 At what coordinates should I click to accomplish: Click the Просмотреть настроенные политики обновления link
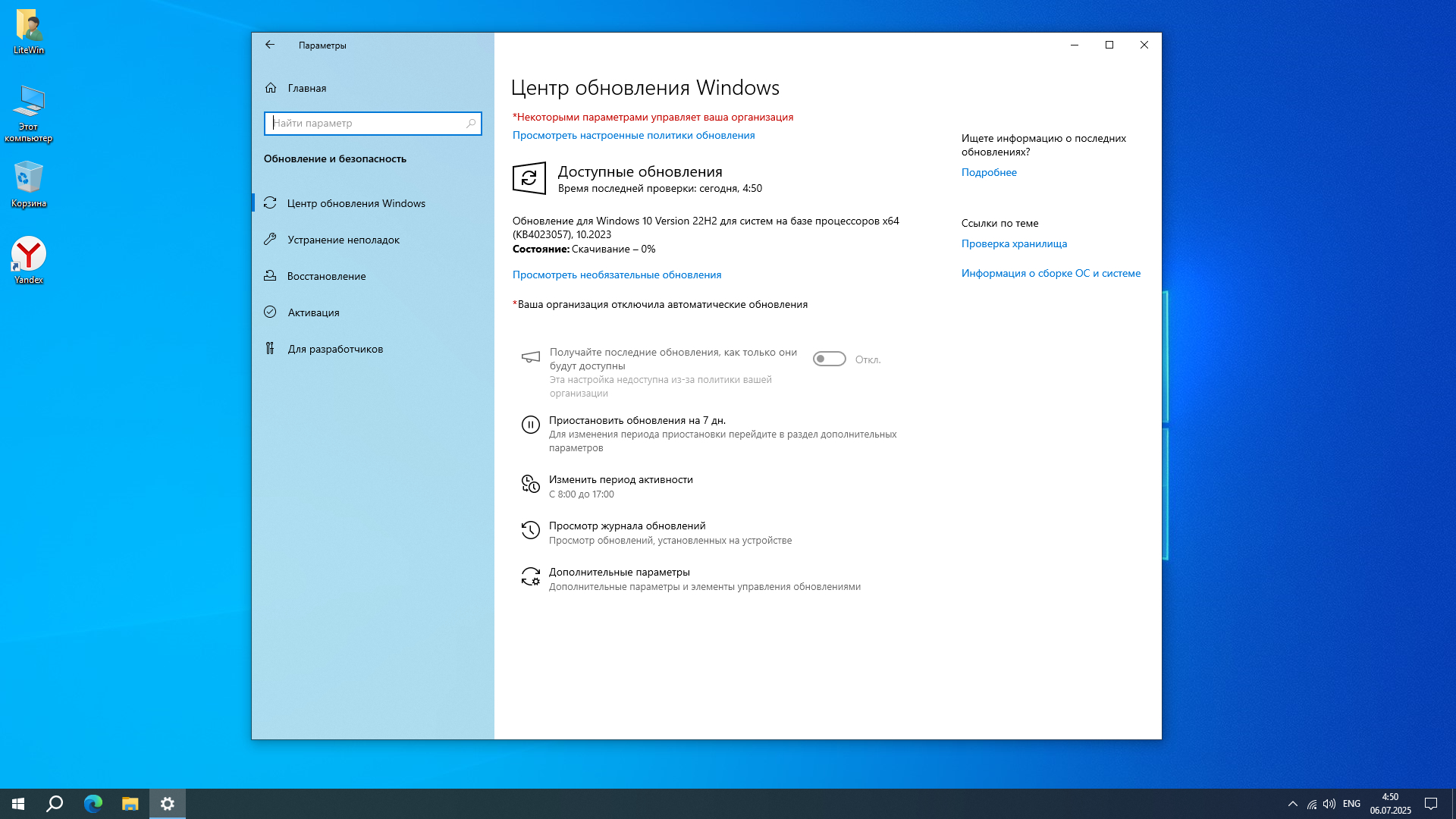[633, 135]
